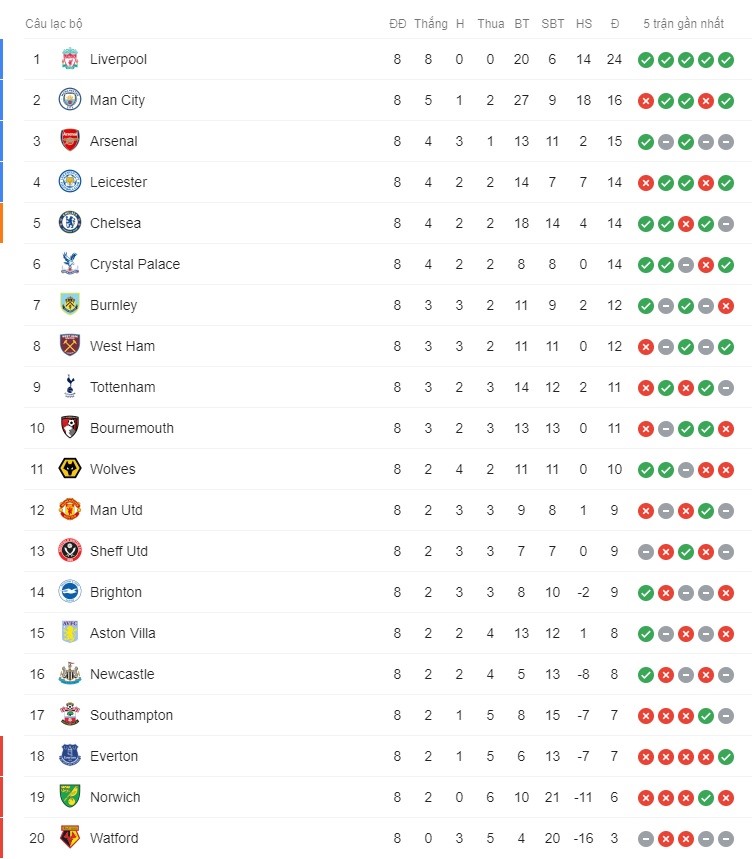The height and width of the screenshot is (859, 754).
Task: Click the Norwich club crest
Action: click(70, 797)
